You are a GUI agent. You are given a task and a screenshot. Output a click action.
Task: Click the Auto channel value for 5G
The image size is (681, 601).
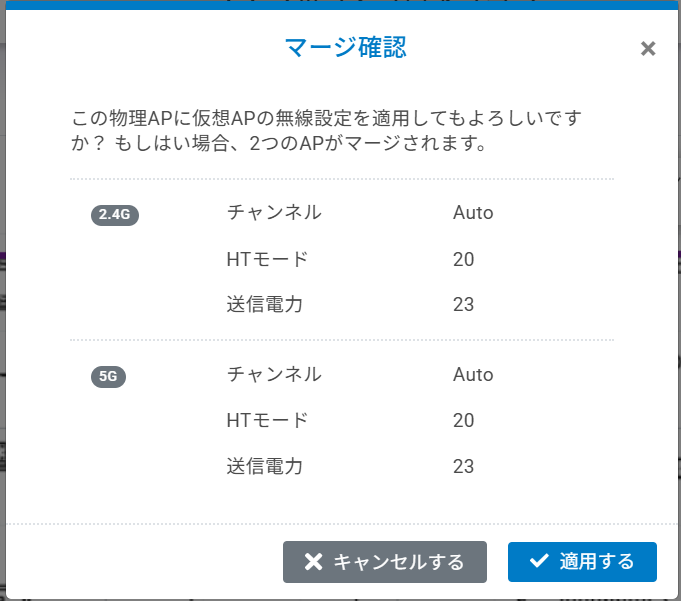coord(473,375)
